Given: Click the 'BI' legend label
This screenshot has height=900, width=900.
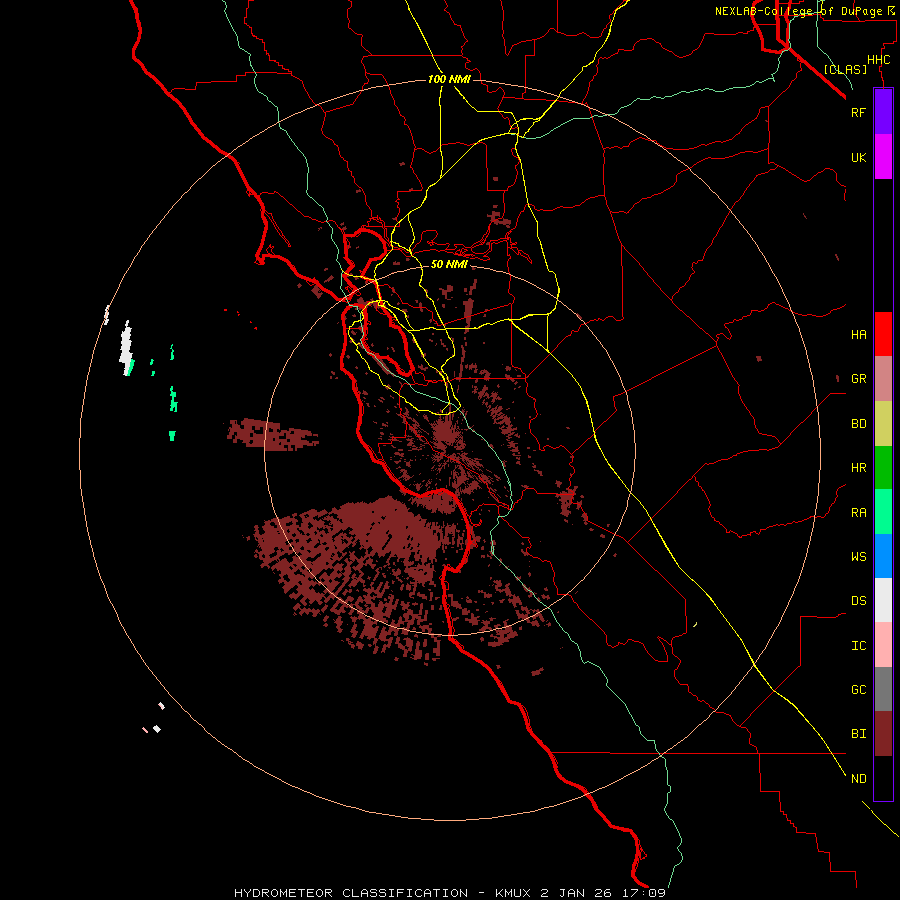Looking at the screenshot, I should click(x=858, y=734).
